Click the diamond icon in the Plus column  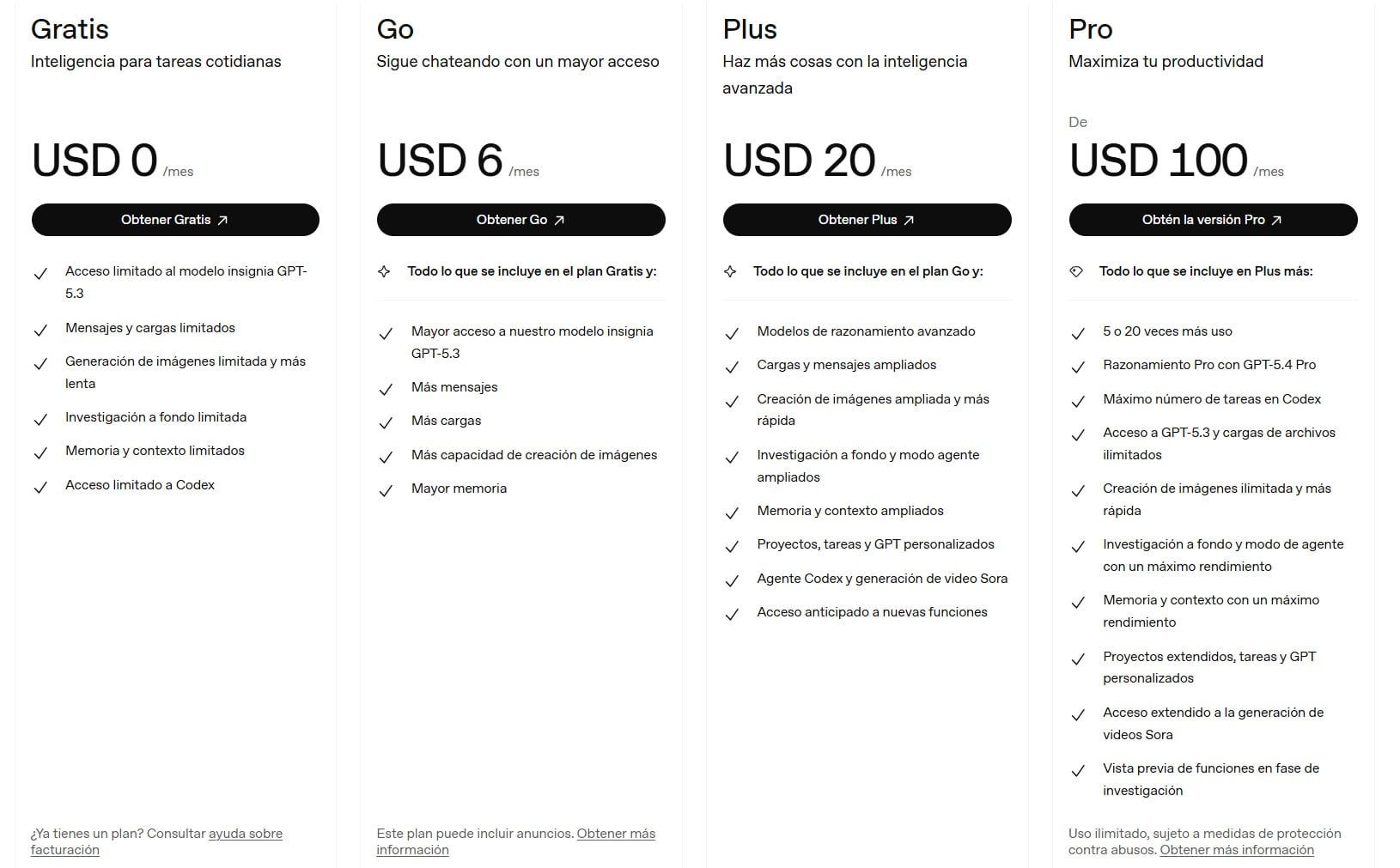pyautogui.click(x=731, y=271)
